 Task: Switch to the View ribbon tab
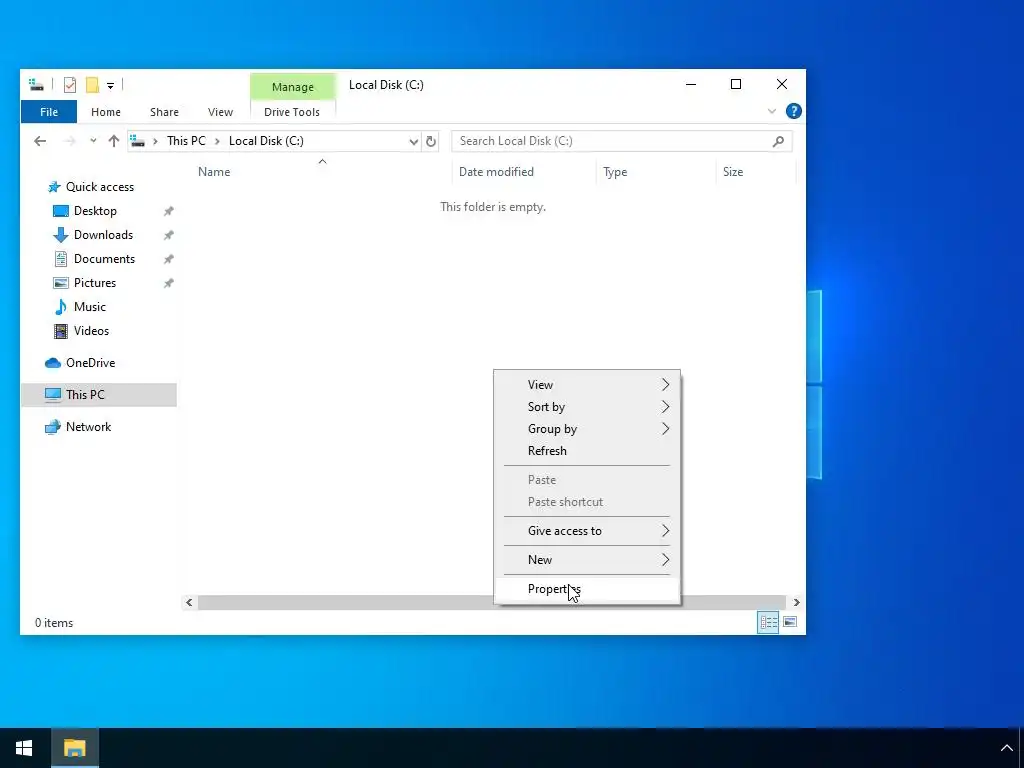pos(220,112)
